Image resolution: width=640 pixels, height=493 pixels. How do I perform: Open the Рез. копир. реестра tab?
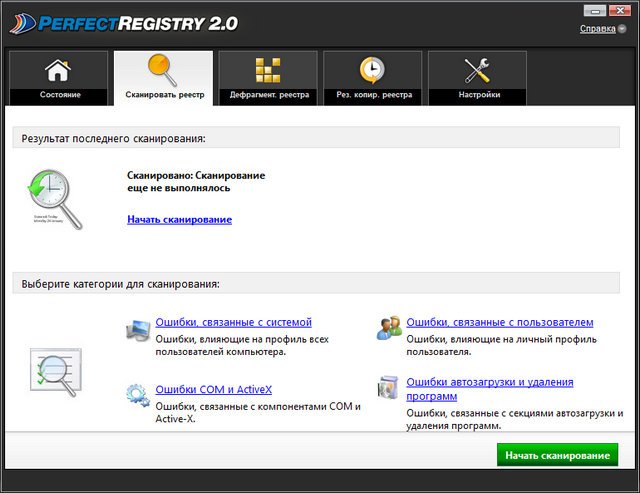tap(372, 95)
